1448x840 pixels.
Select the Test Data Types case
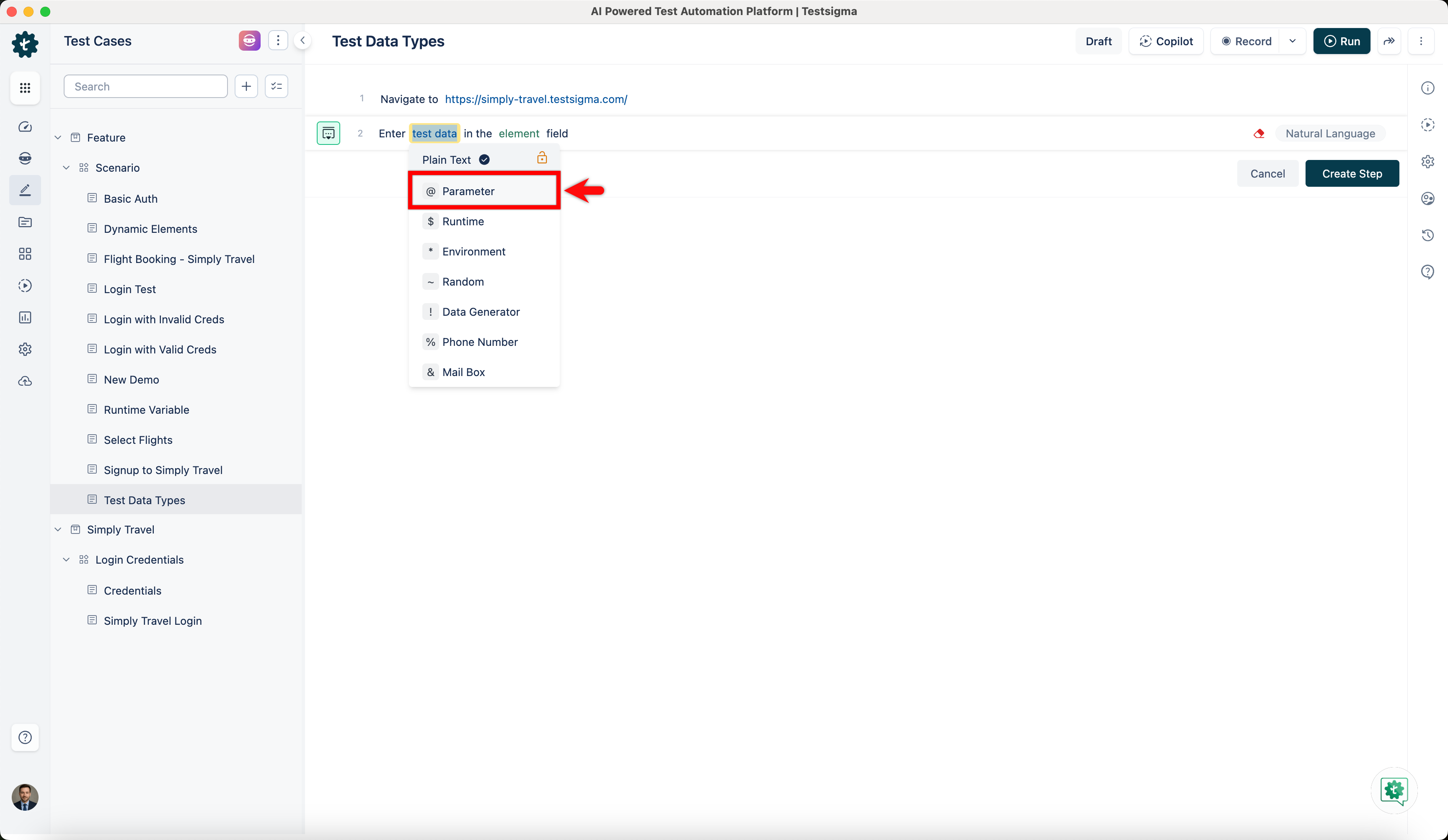pos(176,500)
